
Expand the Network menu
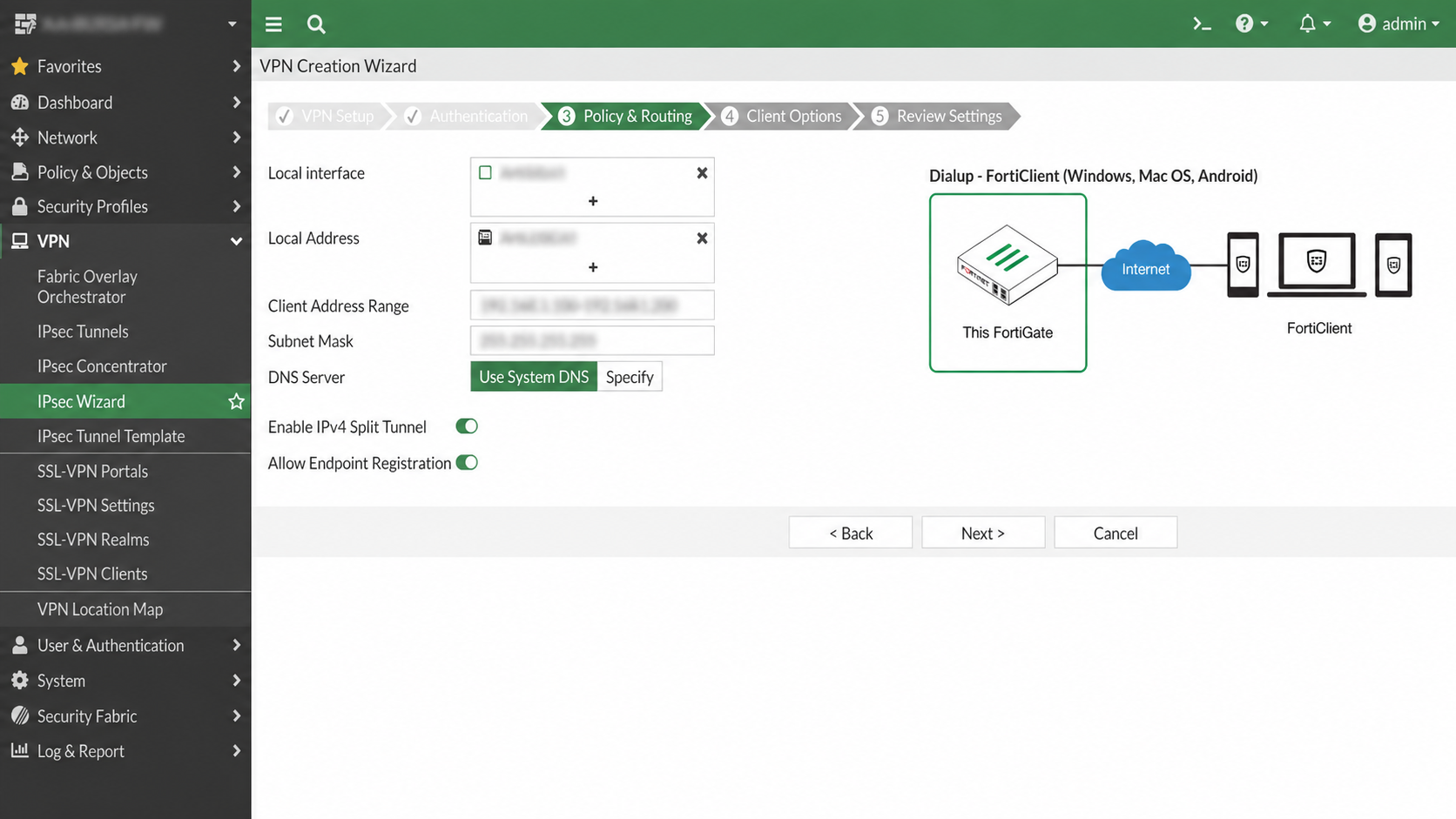125,138
